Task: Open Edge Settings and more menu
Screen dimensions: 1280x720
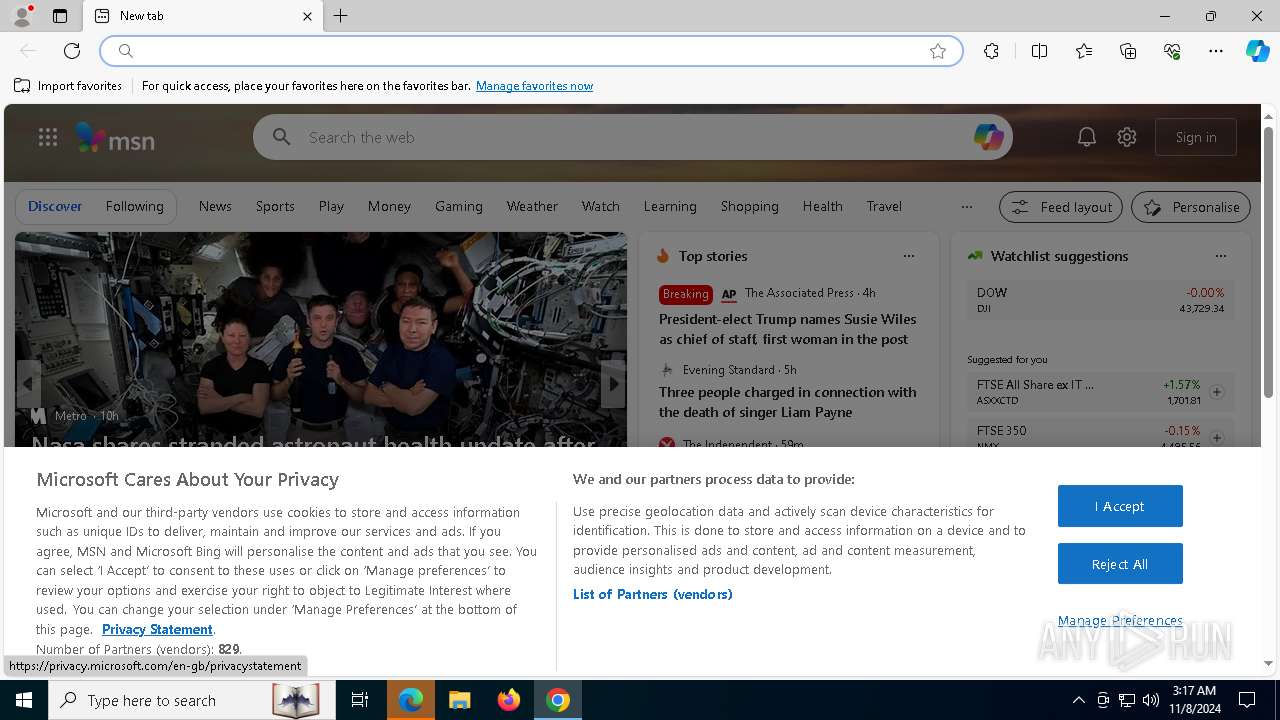Action: [1216, 51]
